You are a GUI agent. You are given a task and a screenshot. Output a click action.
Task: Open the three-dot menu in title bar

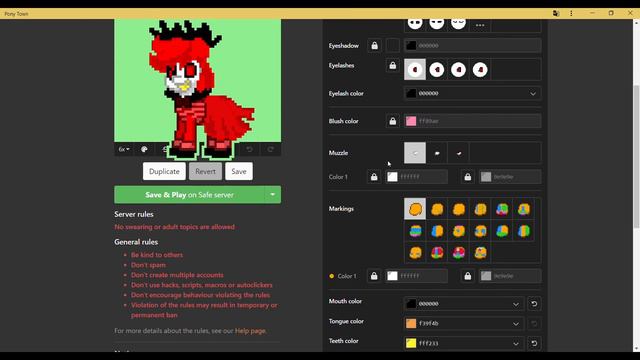point(571,13)
